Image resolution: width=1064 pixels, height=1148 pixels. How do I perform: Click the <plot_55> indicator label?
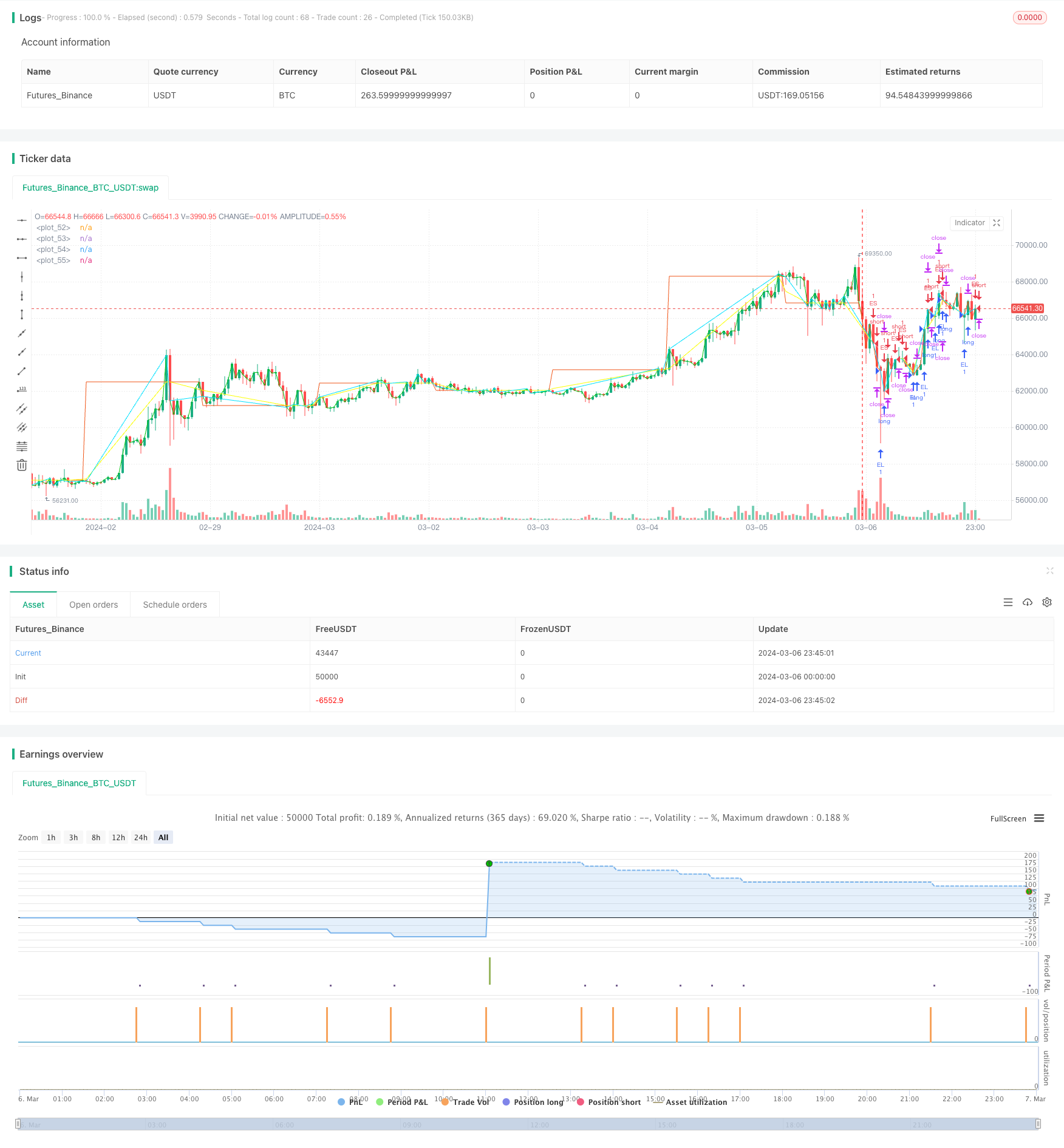coord(53,260)
